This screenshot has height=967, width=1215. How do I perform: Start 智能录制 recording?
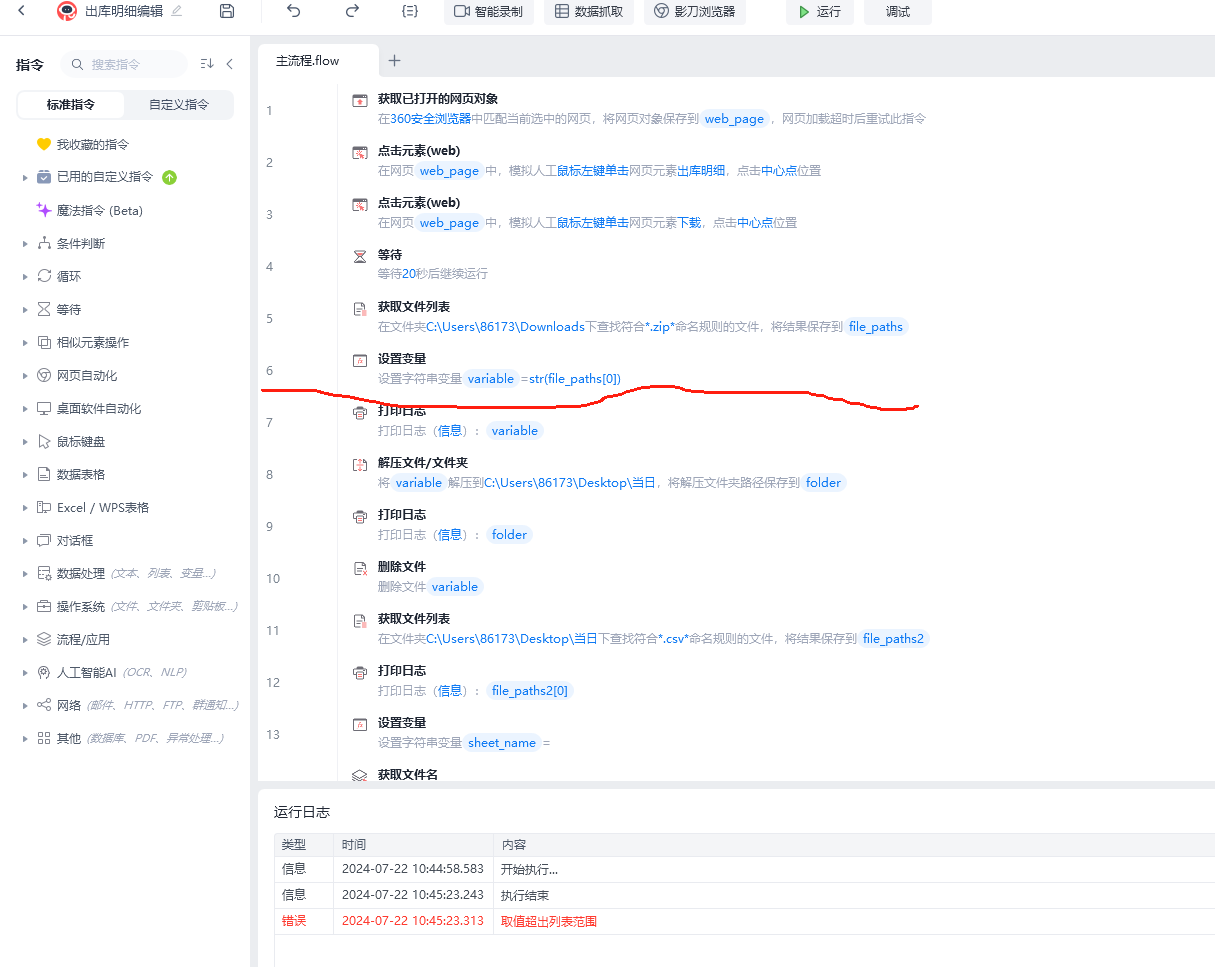(x=489, y=12)
